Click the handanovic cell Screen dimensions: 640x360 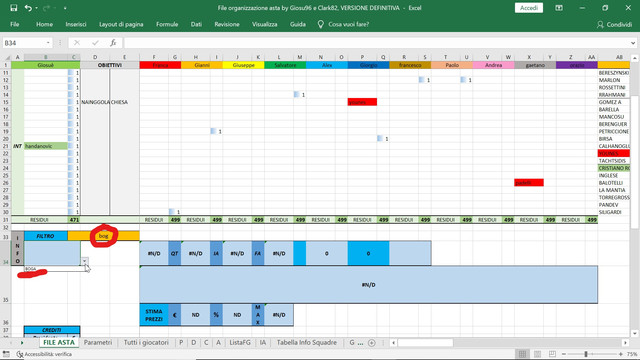[x=46, y=146]
